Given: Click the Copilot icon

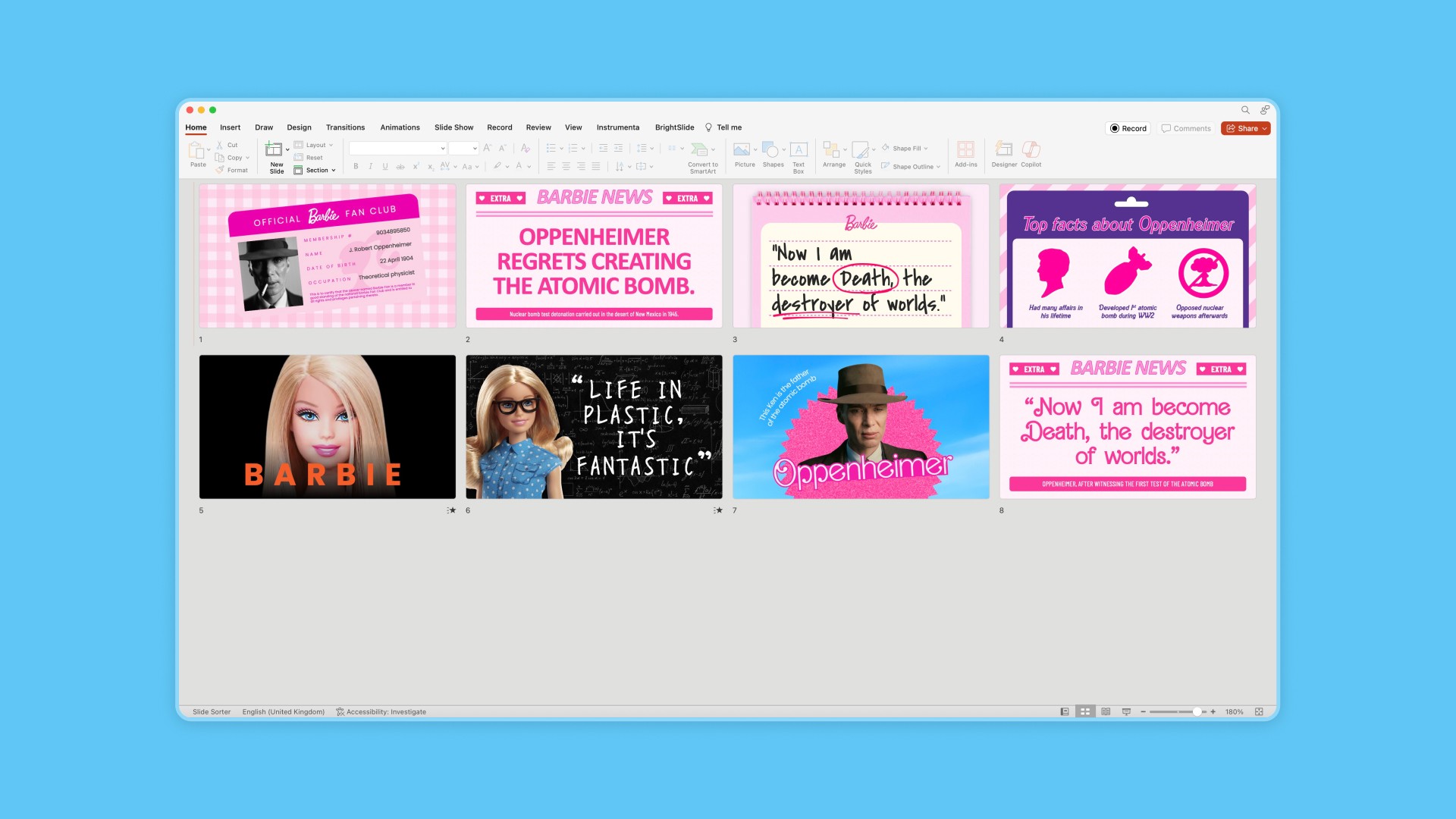Looking at the screenshot, I should tap(1031, 150).
